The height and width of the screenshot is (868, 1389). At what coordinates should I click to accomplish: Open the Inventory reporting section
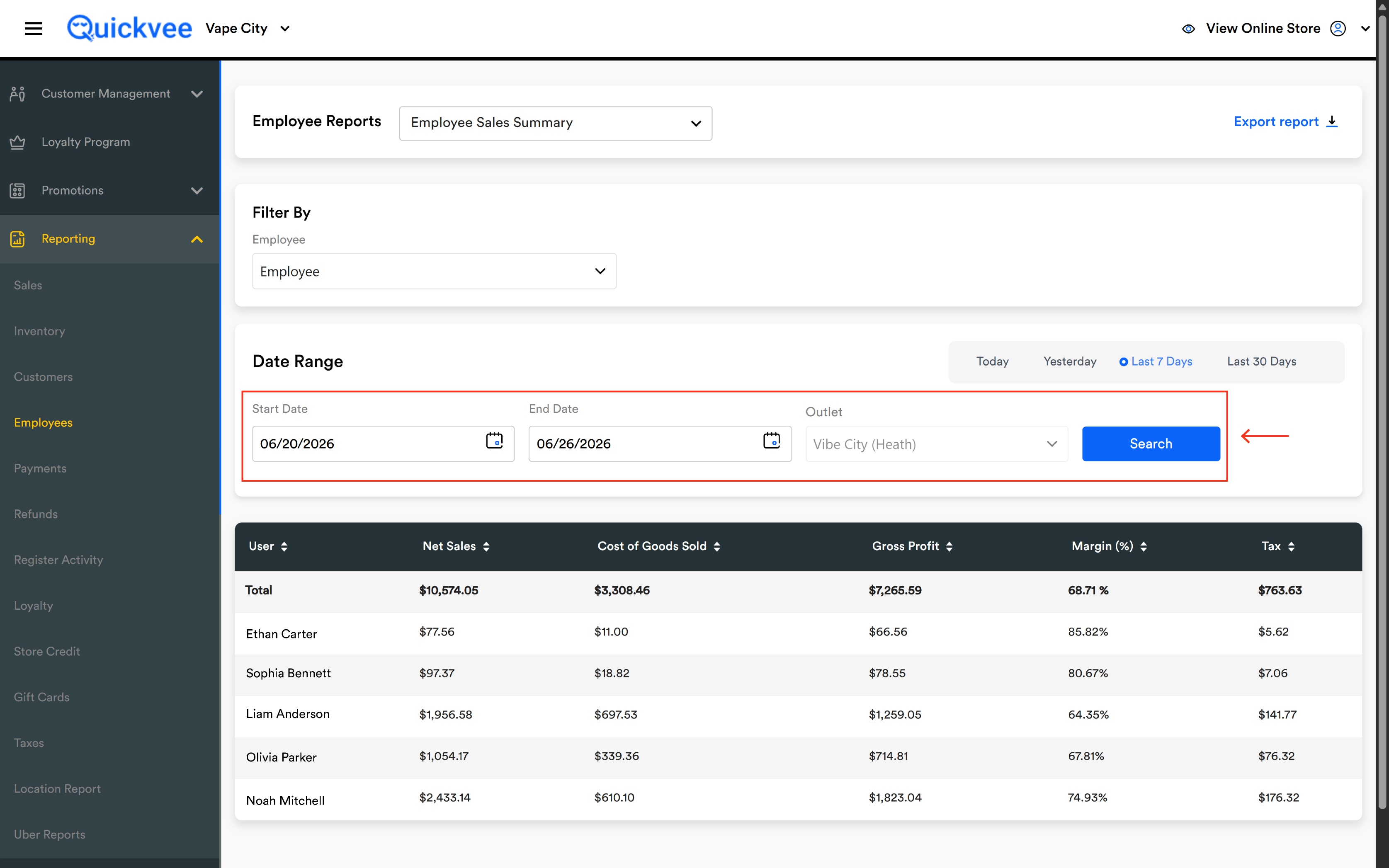(x=40, y=331)
